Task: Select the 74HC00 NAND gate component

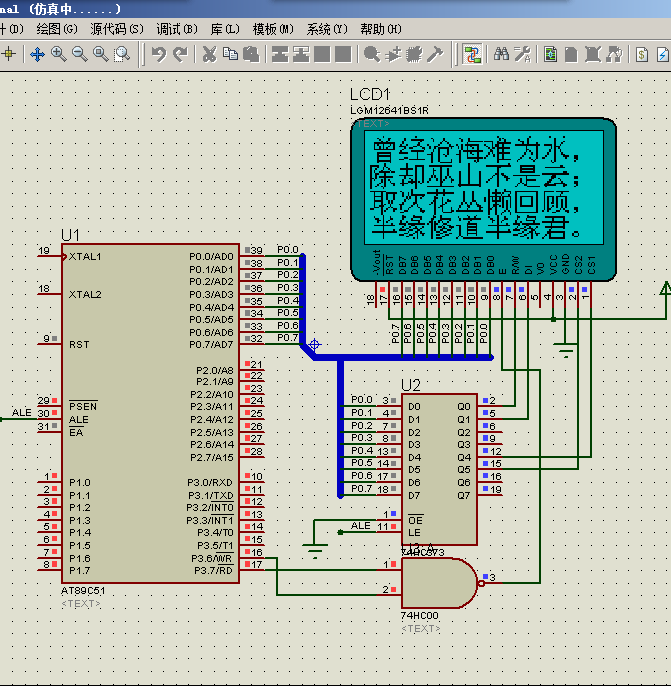Action: 432,583
